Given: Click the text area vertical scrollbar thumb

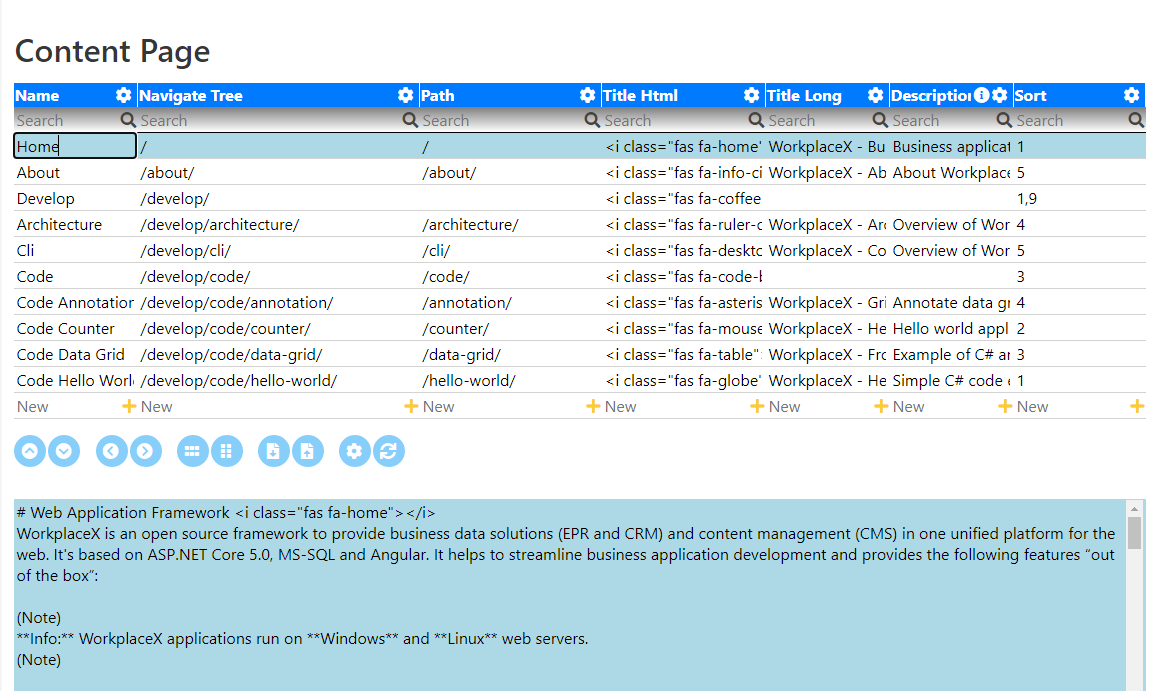Looking at the screenshot, I should [x=1135, y=533].
